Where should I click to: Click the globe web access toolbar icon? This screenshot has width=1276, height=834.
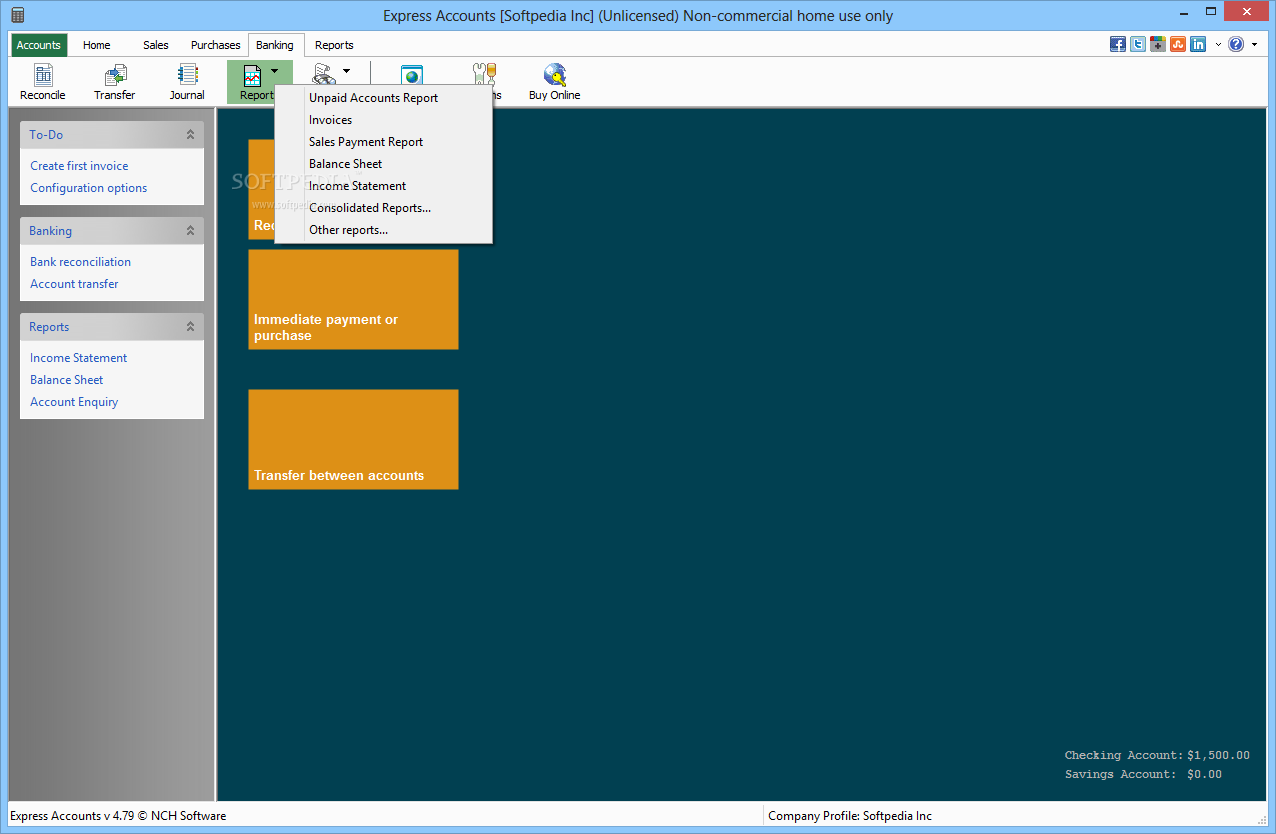[x=412, y=75]
